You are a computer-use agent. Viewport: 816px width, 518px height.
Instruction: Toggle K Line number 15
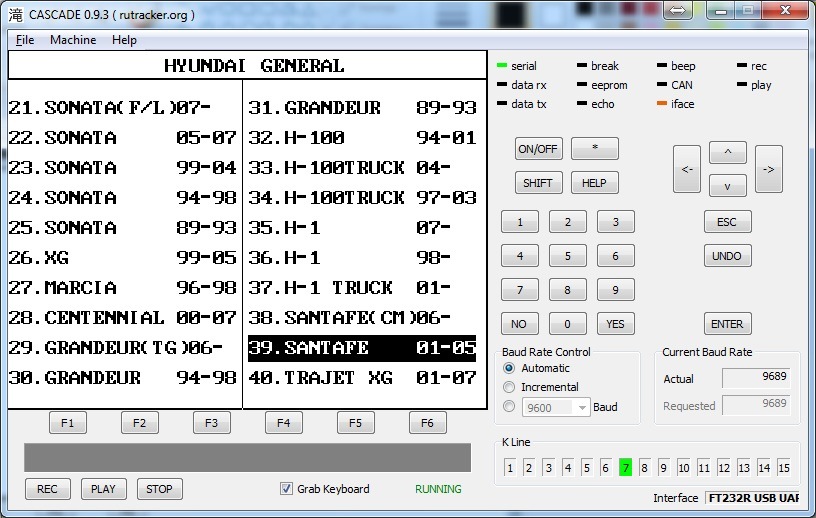(x=784, y=468)
